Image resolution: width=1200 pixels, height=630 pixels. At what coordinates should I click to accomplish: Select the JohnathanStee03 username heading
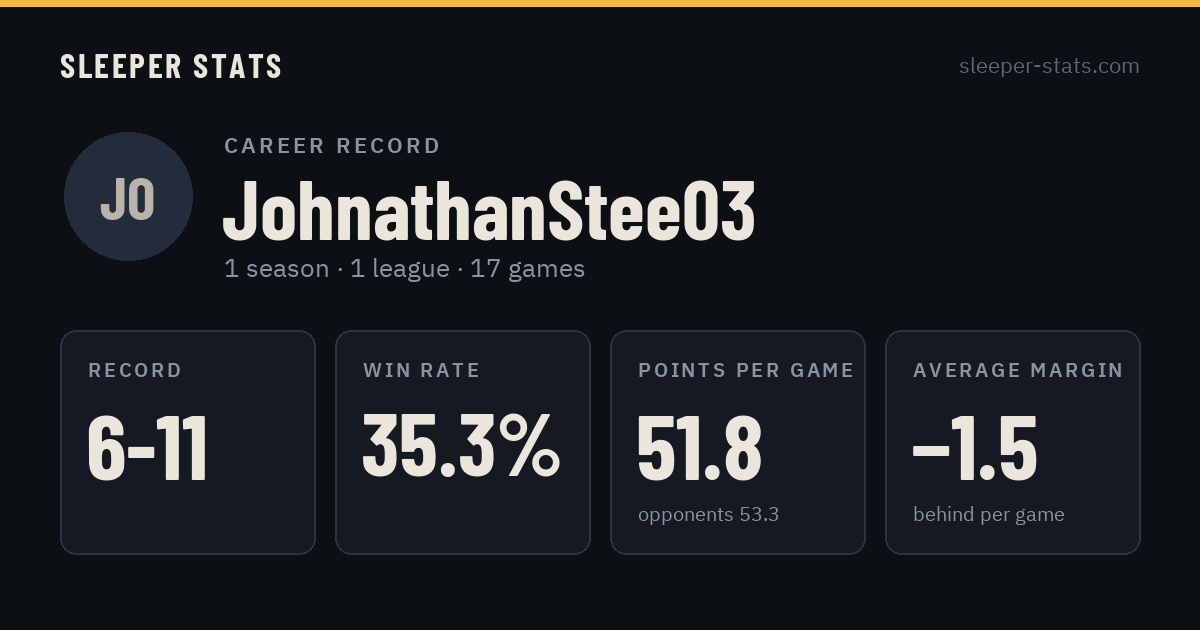point(488,211)
